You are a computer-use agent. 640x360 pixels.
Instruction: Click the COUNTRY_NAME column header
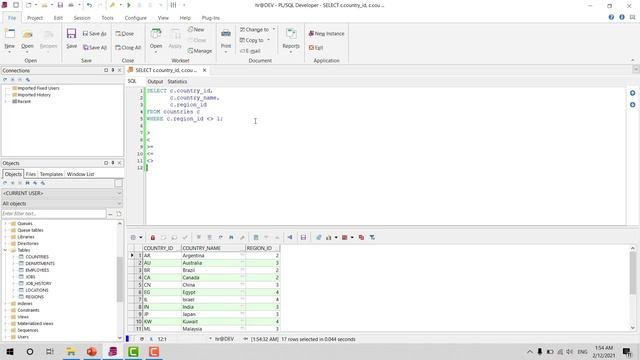click(213, 248)
